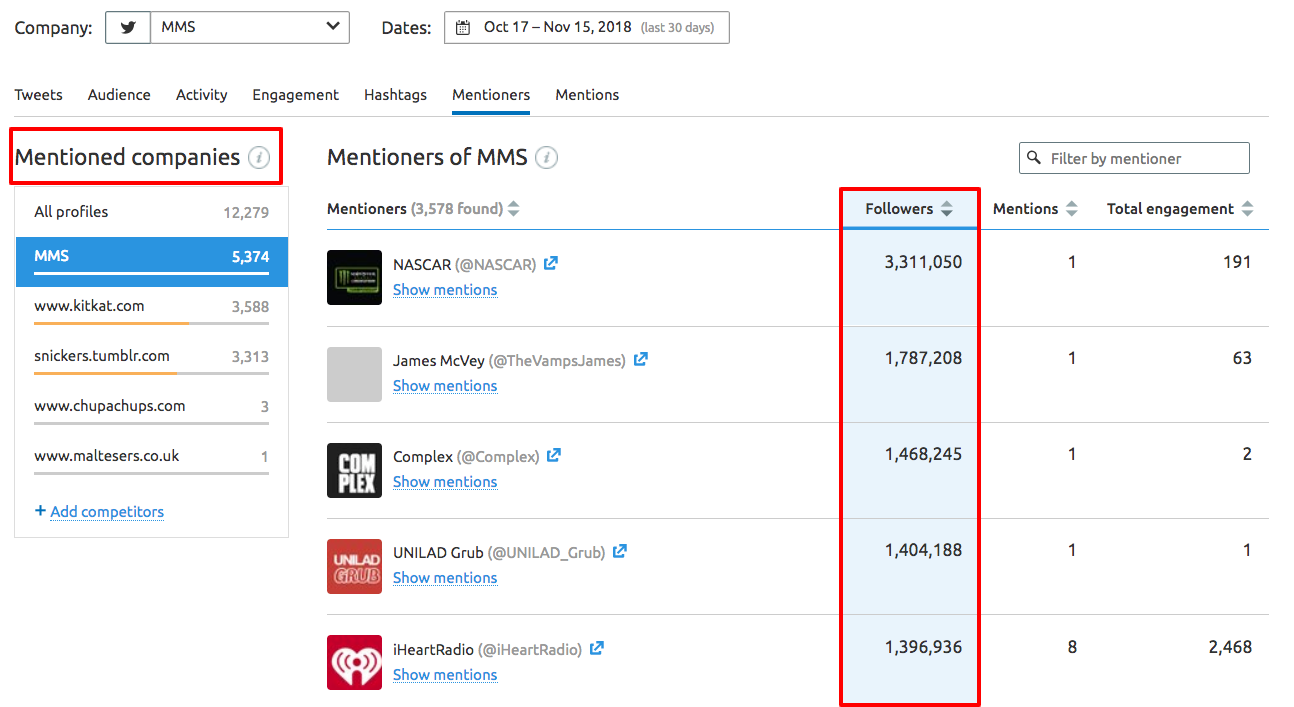Open the MMS company dropdown
This screenshot has width=1294, height=707.
[x=250, y=28]
